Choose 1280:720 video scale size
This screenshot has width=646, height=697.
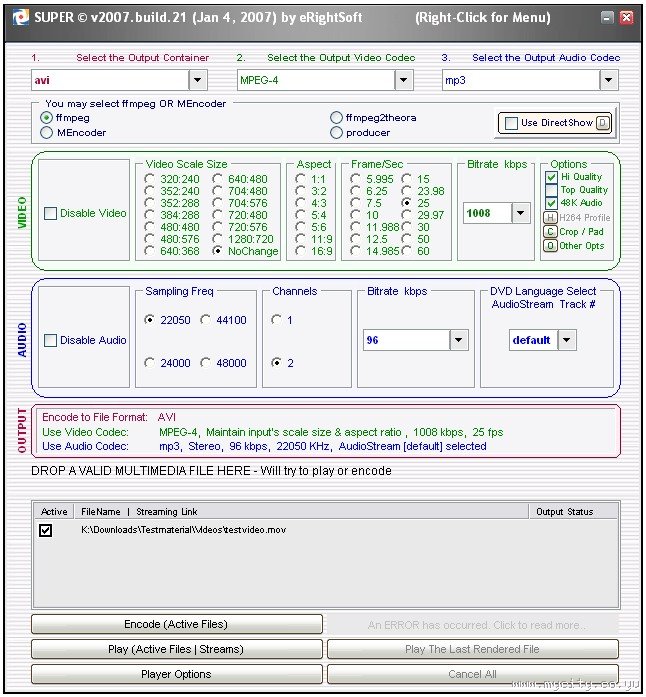pos(217,239)
